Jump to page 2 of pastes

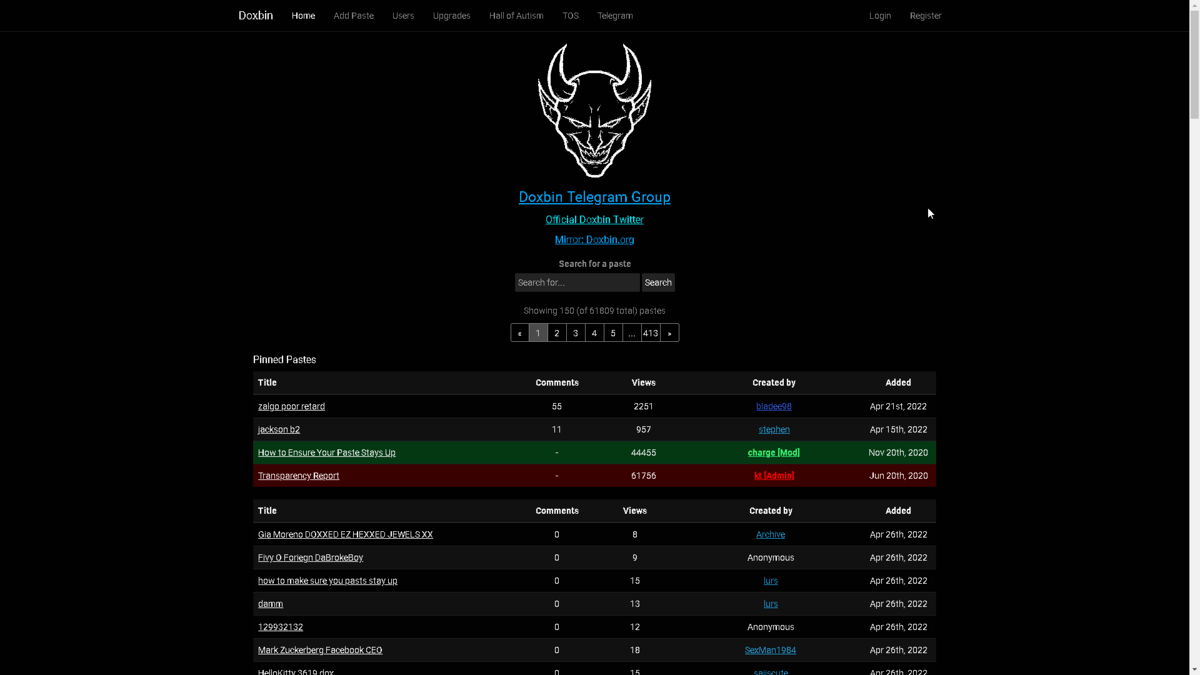tap(556, 333)
